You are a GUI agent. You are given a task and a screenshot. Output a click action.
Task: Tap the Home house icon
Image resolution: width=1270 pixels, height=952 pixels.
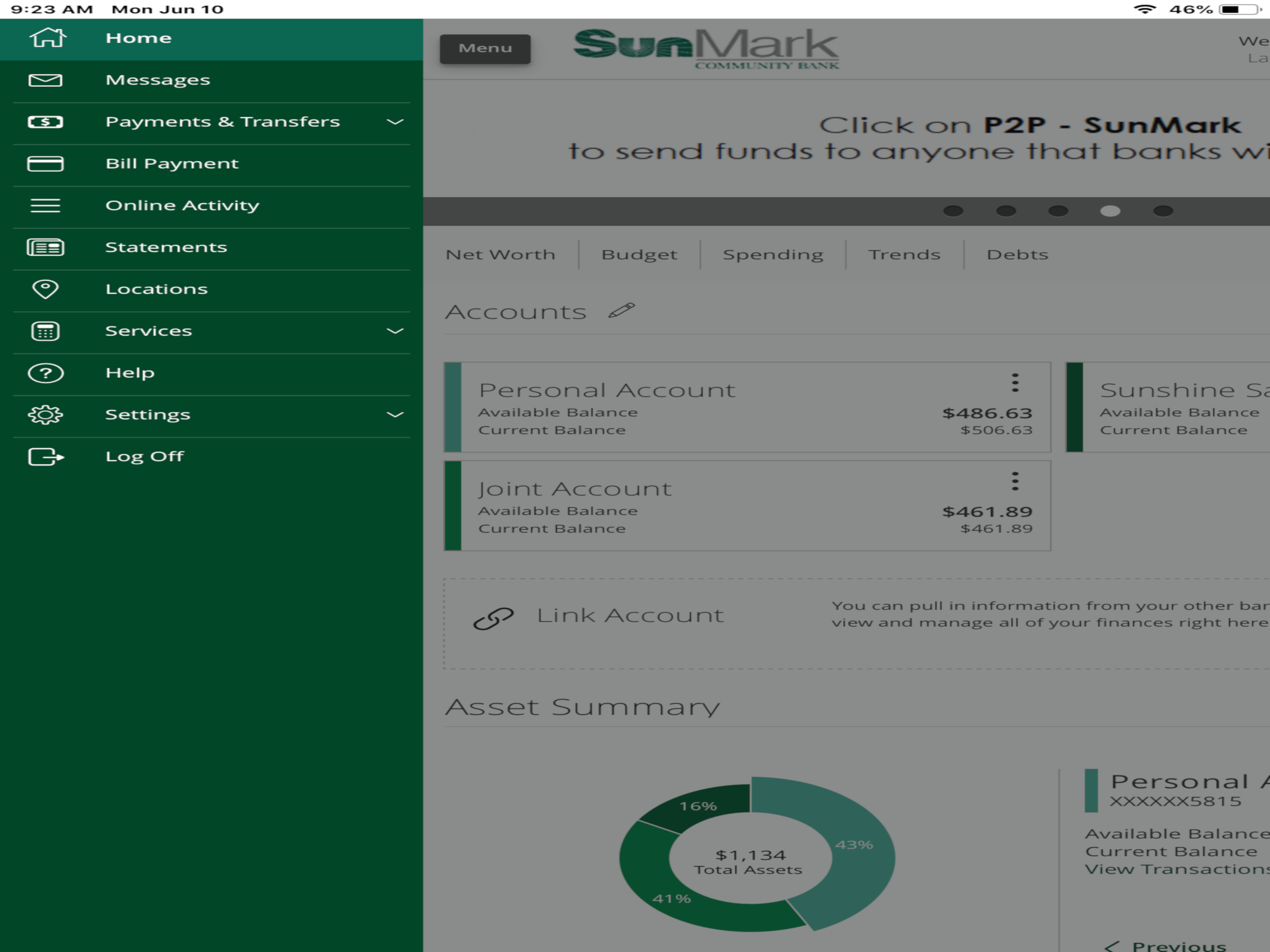[48, 38]
